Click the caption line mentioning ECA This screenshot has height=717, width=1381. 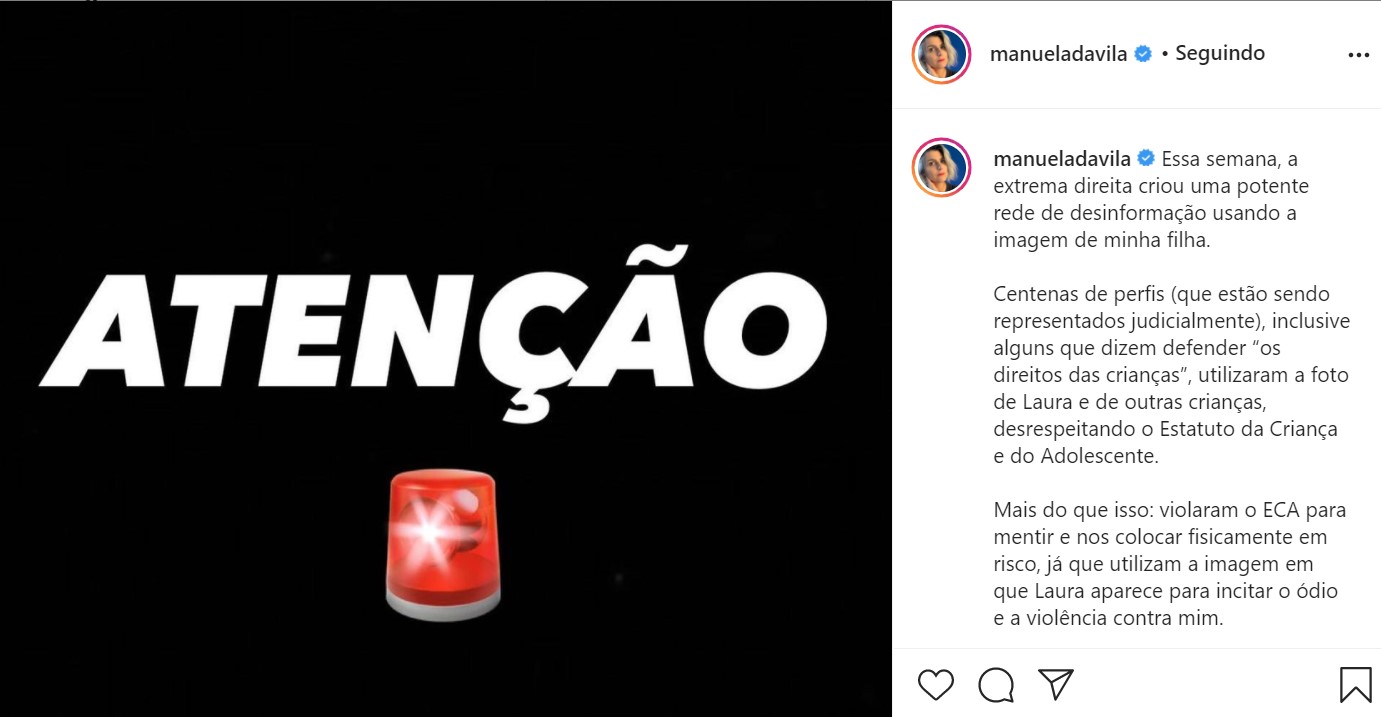pos(1170,510)
